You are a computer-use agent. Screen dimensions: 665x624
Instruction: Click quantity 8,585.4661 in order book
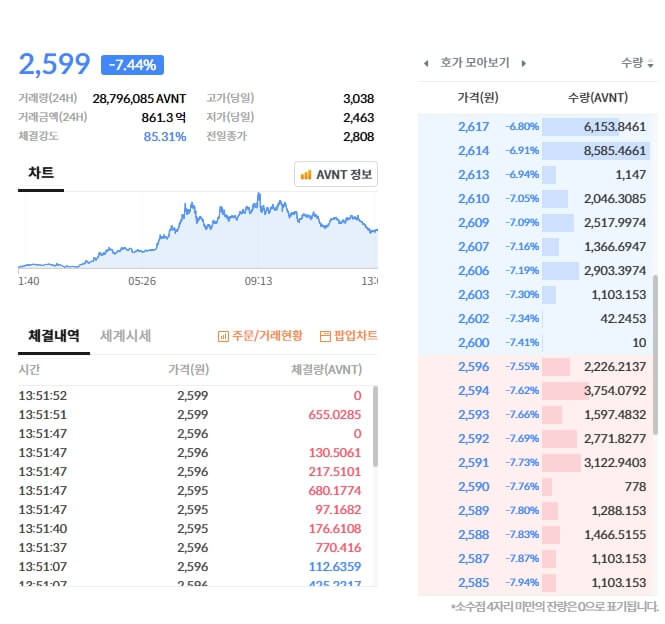(x=615, y=151)
